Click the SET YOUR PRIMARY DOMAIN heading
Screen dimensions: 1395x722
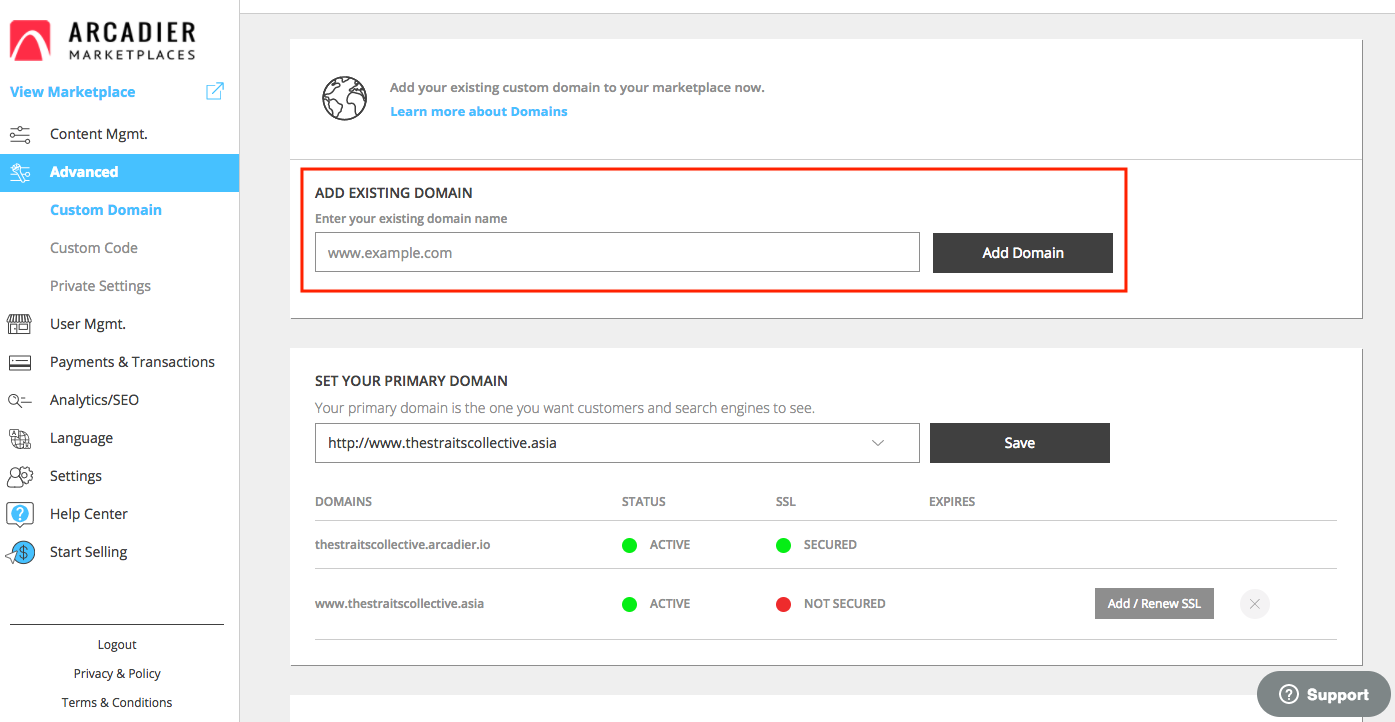point(411,381)
